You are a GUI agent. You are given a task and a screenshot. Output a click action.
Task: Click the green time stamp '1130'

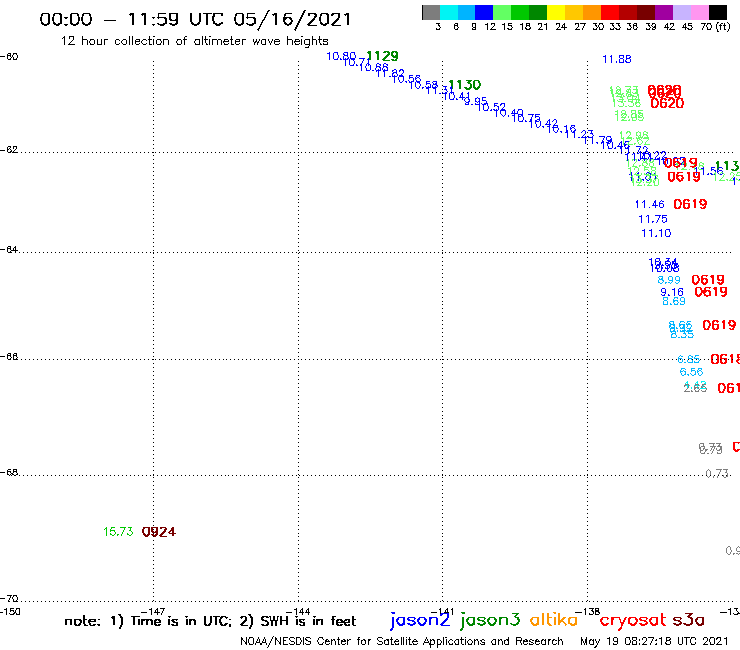(464, 85)
